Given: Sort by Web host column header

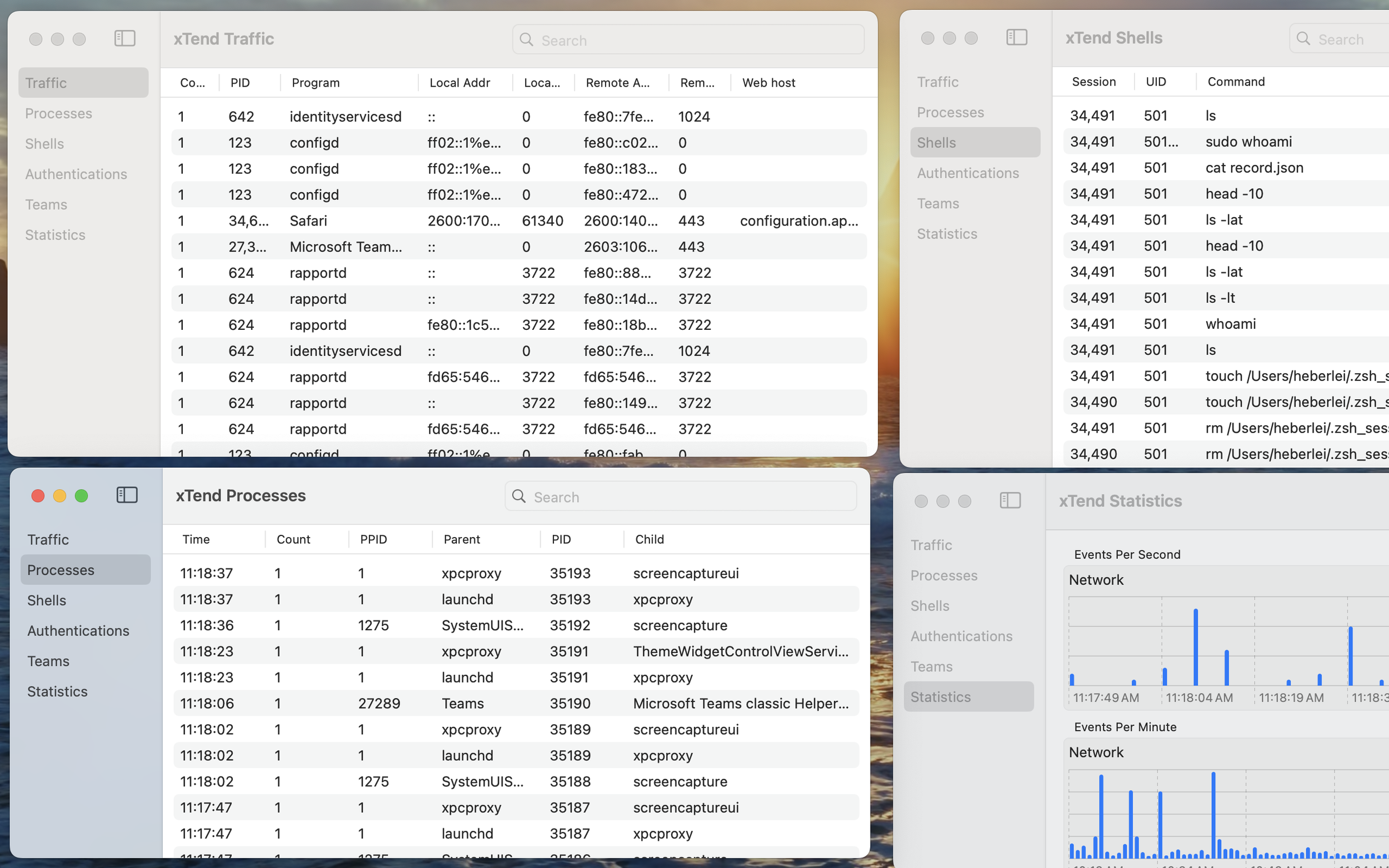Looking at the screenshot, I should [768, 83].
